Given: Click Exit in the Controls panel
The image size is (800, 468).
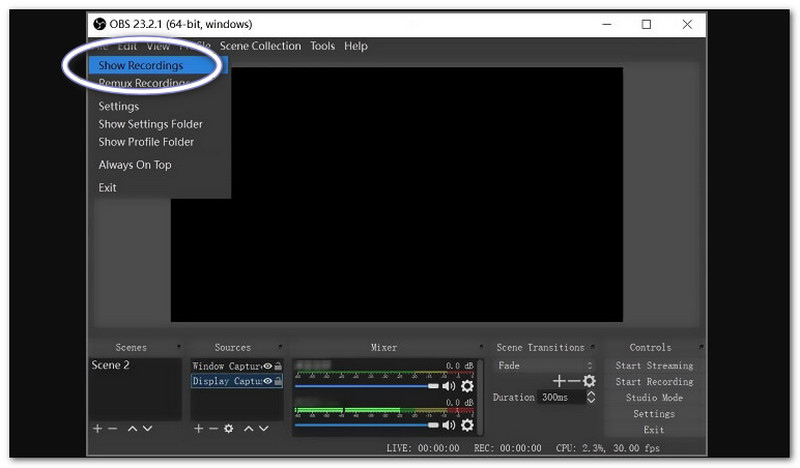Looking at the screenshot, I should click(x=654, y=430).
